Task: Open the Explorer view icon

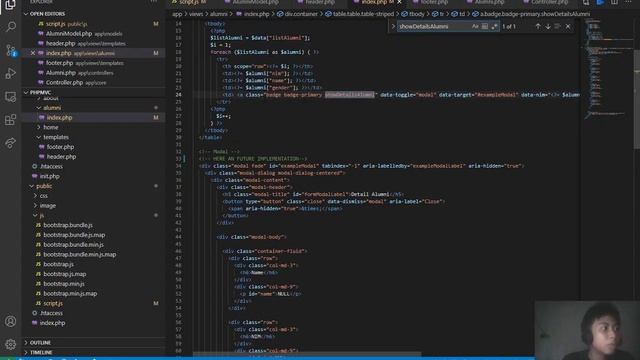Action: click(11, 4)
